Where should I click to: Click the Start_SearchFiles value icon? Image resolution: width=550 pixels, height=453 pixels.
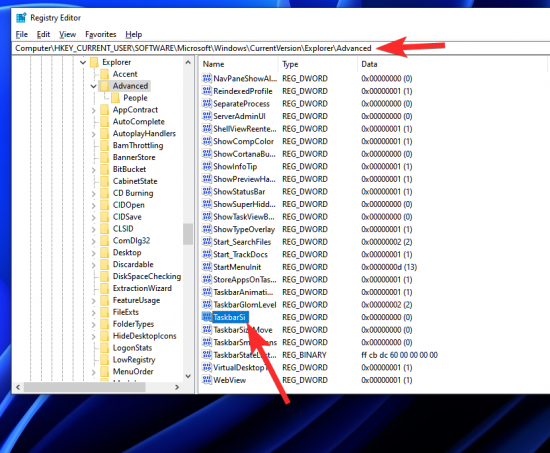click(x=207, y=242)
